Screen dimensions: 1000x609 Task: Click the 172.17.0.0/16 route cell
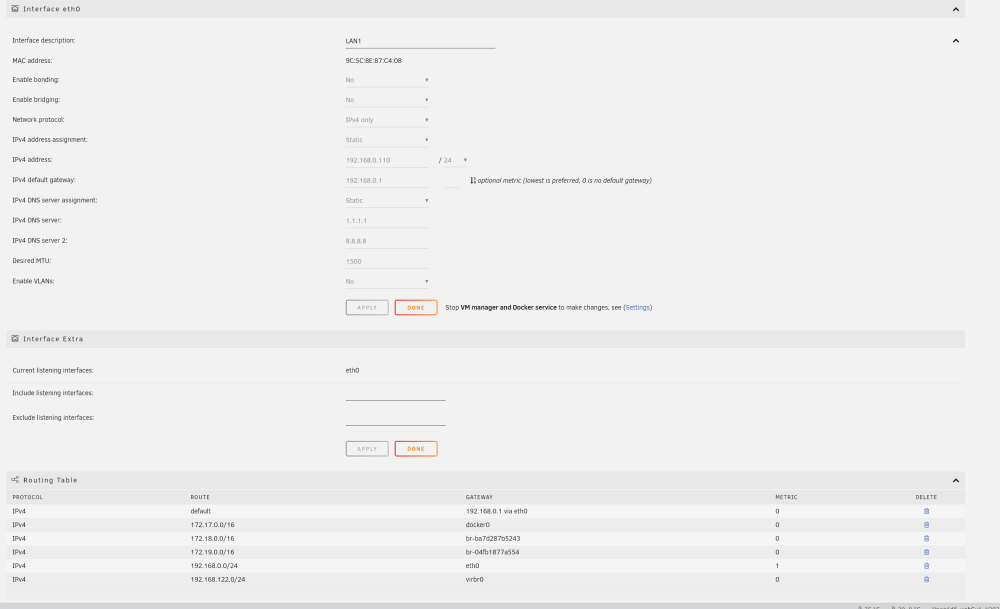coord(212,525)
